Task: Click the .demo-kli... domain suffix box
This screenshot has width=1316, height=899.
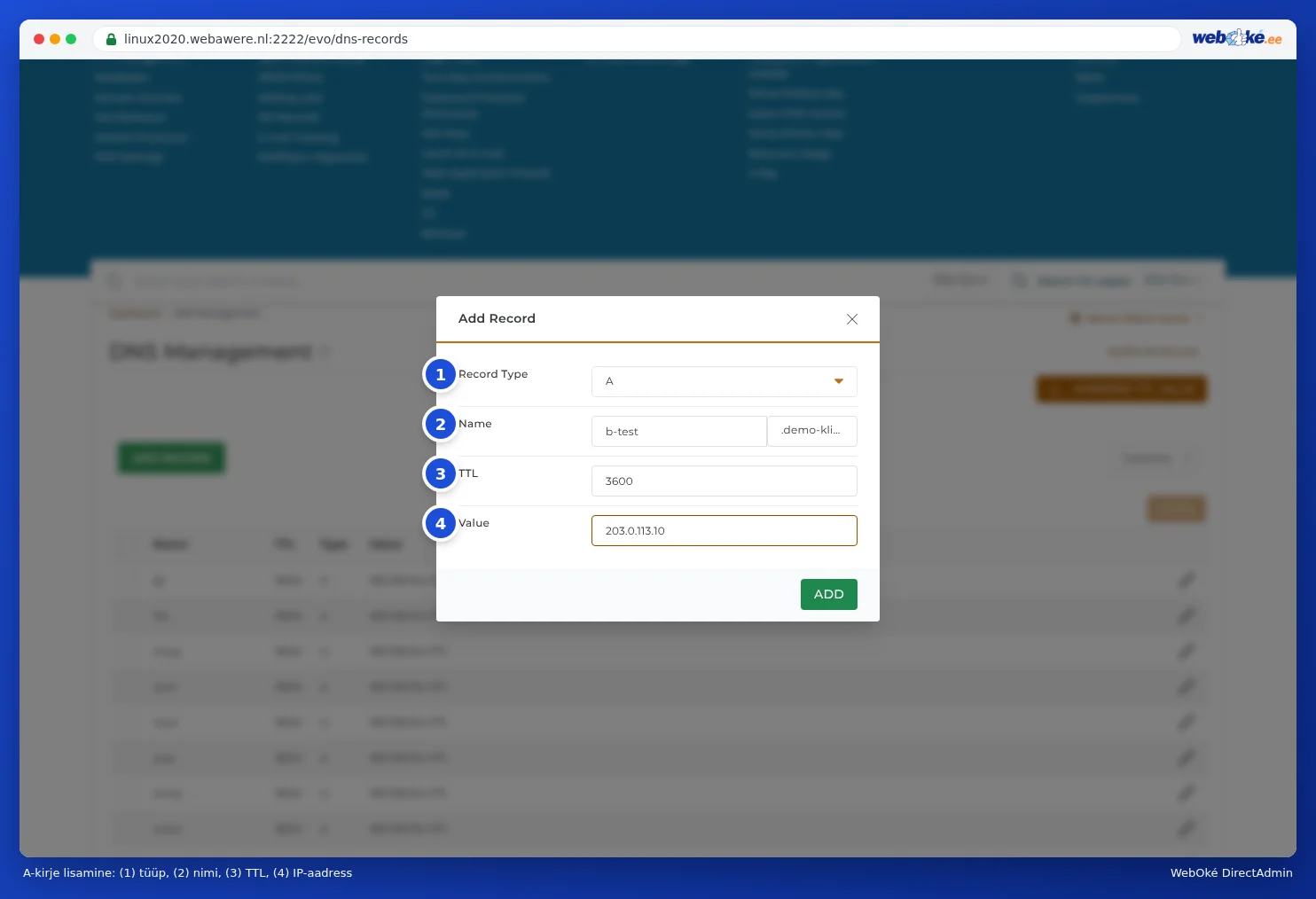Action: pos(812,431)
